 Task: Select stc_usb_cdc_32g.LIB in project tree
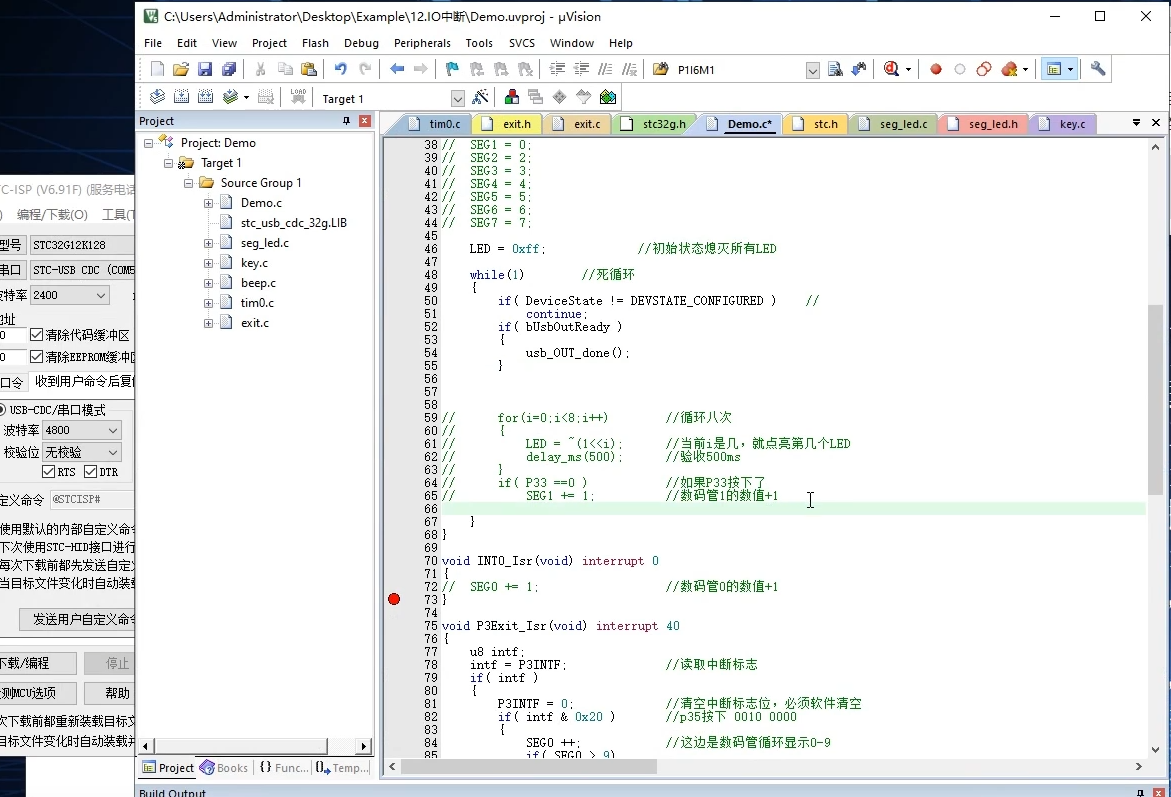293,223
